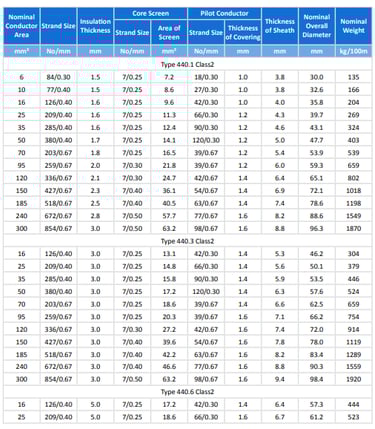The width and height of the screenshot is (375, 429).
Task: Select the nominal weight value 1549
Action: [353, 216]
